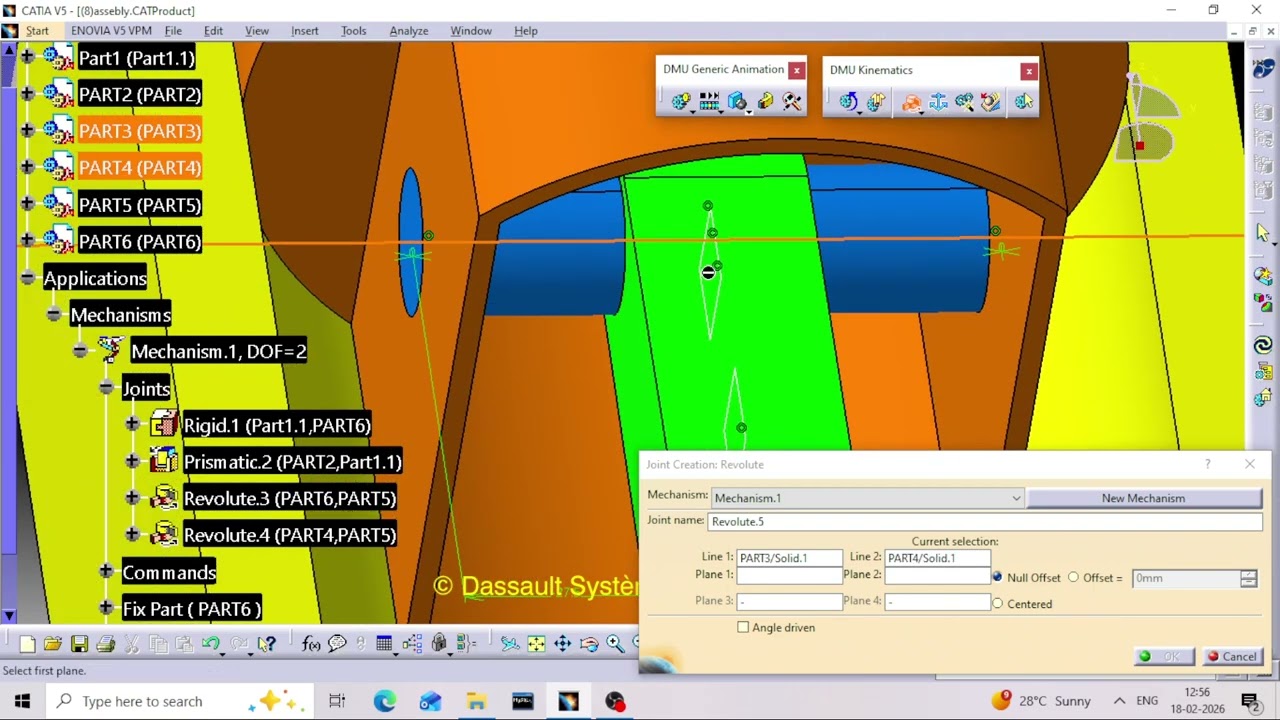Click the New file icon in bottom toolbar
Screen dimensions: 1280x720
[x=27, y=644]
